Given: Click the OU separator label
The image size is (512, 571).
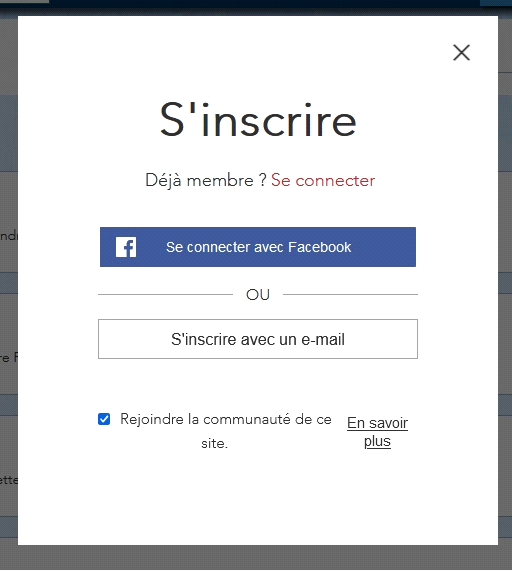Looking at the screenshot, I should (258, 295).
